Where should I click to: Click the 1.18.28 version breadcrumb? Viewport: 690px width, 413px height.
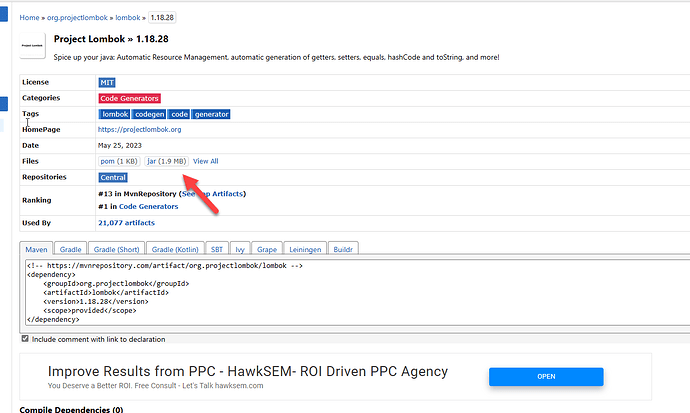point(162,18)
